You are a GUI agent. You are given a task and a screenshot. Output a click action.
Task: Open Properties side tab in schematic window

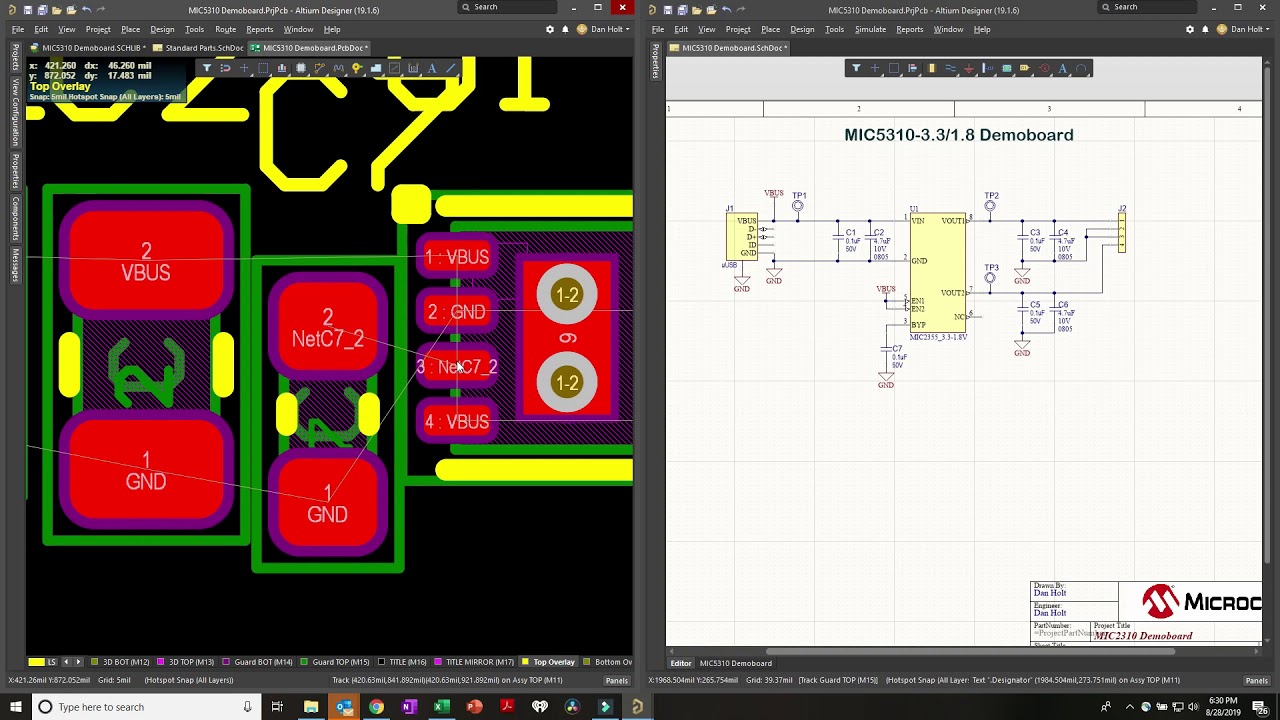click(x=656, y=61)
